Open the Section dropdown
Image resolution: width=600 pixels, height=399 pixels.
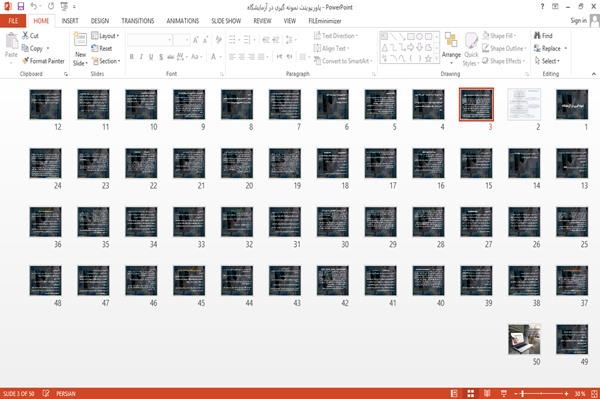tap(106, 61)
